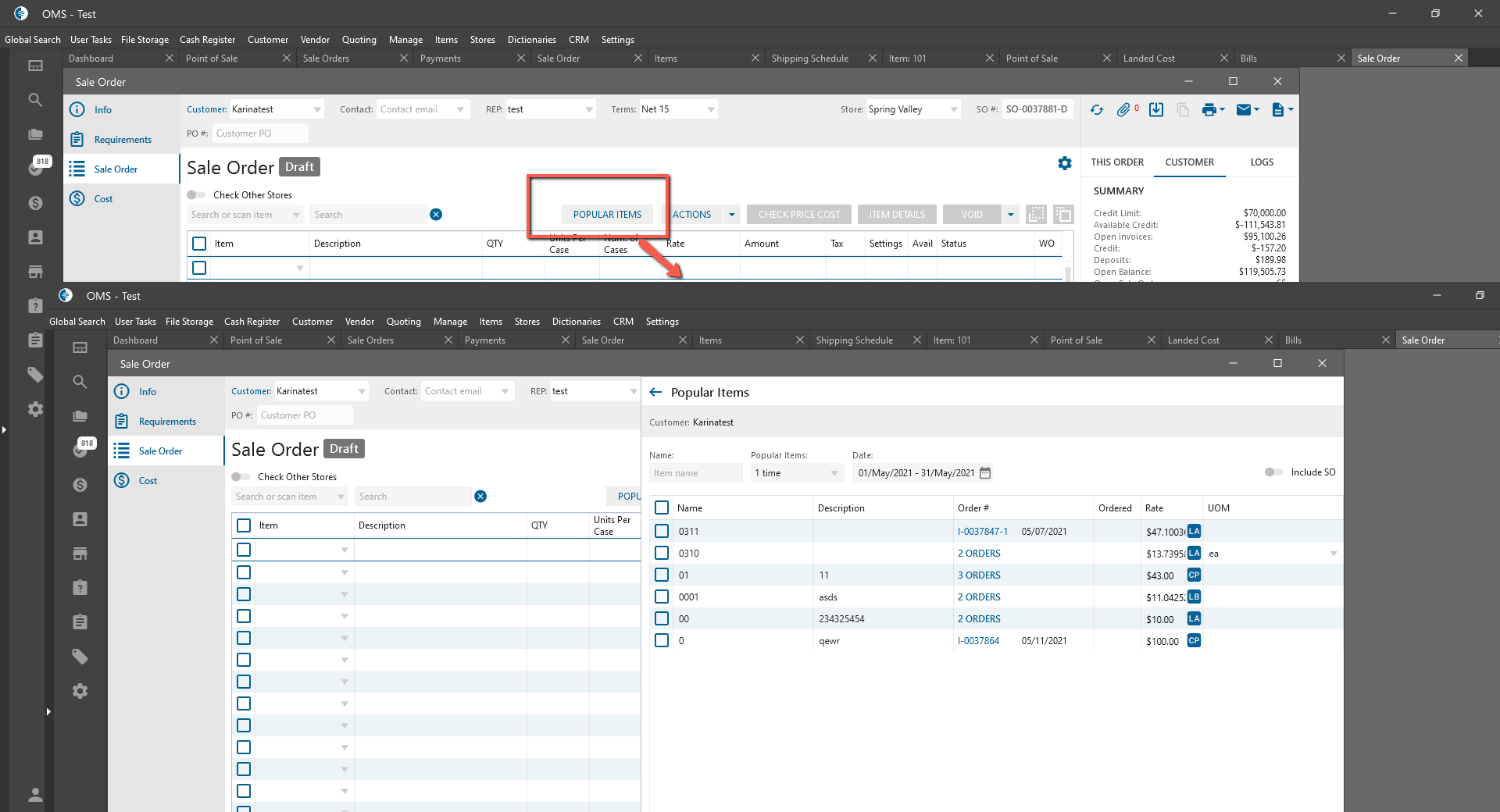The height and width of the screenshot is (812, 1500).
Task: Expand the Popular Items '1 time' dropdown
Action: click(x=834, y=473)
